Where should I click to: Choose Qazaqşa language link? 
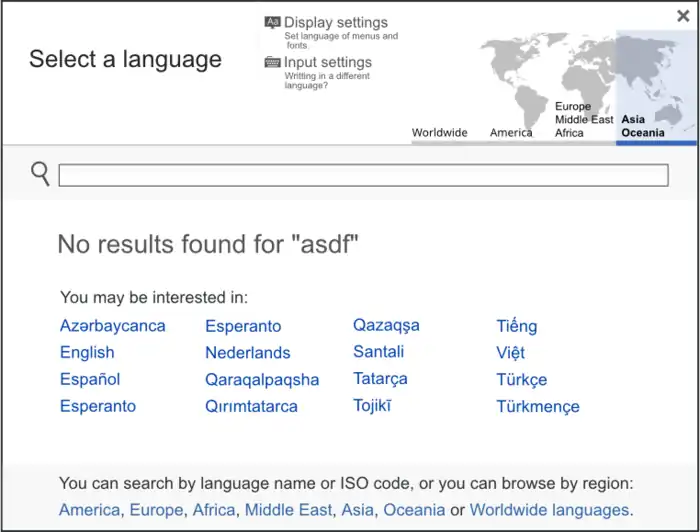coord(386,325)
